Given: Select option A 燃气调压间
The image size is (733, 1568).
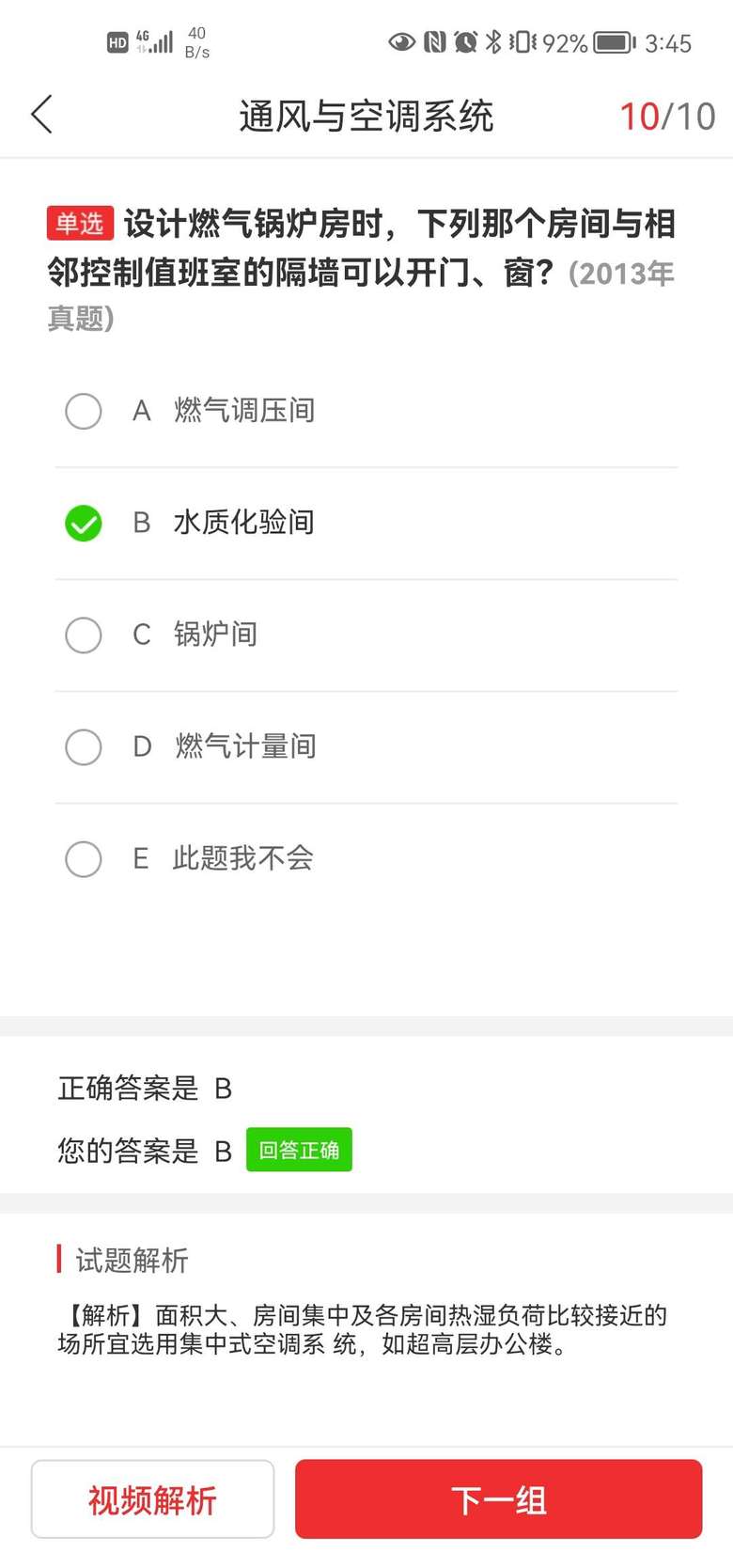Looking at the screenshot, I should [84, 411].
